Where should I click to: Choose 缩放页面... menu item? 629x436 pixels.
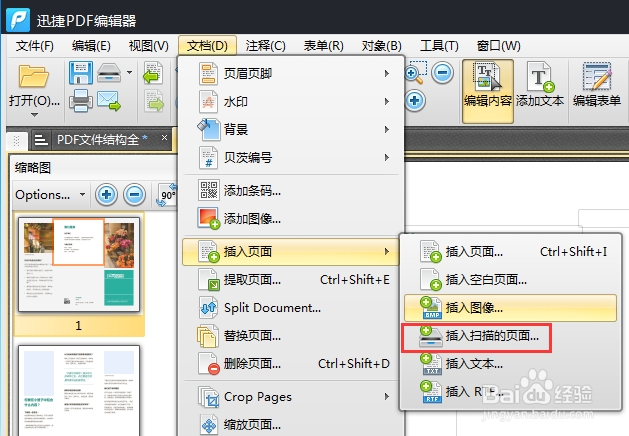(x=291, y=424)
